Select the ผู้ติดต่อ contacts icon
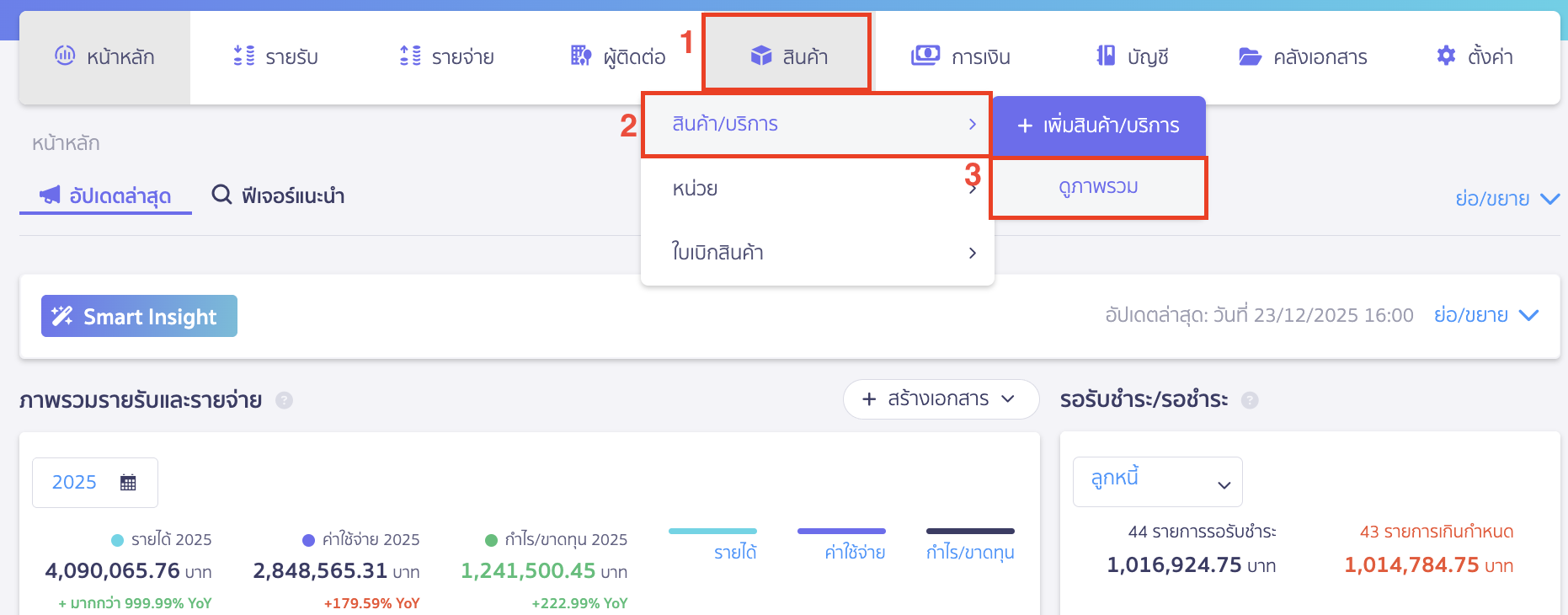The image size is (1568, 615). tap(579, 56)
